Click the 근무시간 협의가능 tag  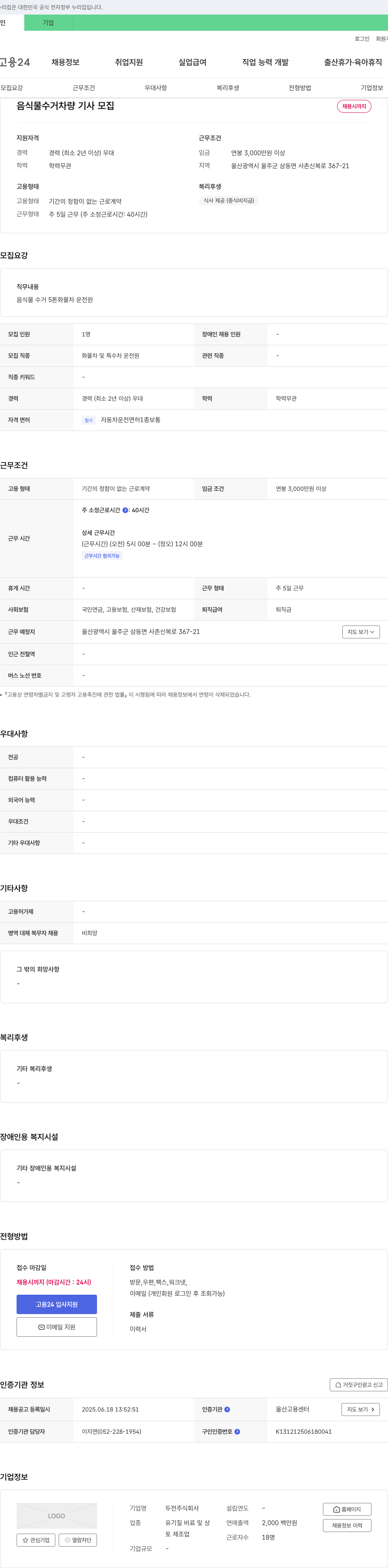[101, 556]
